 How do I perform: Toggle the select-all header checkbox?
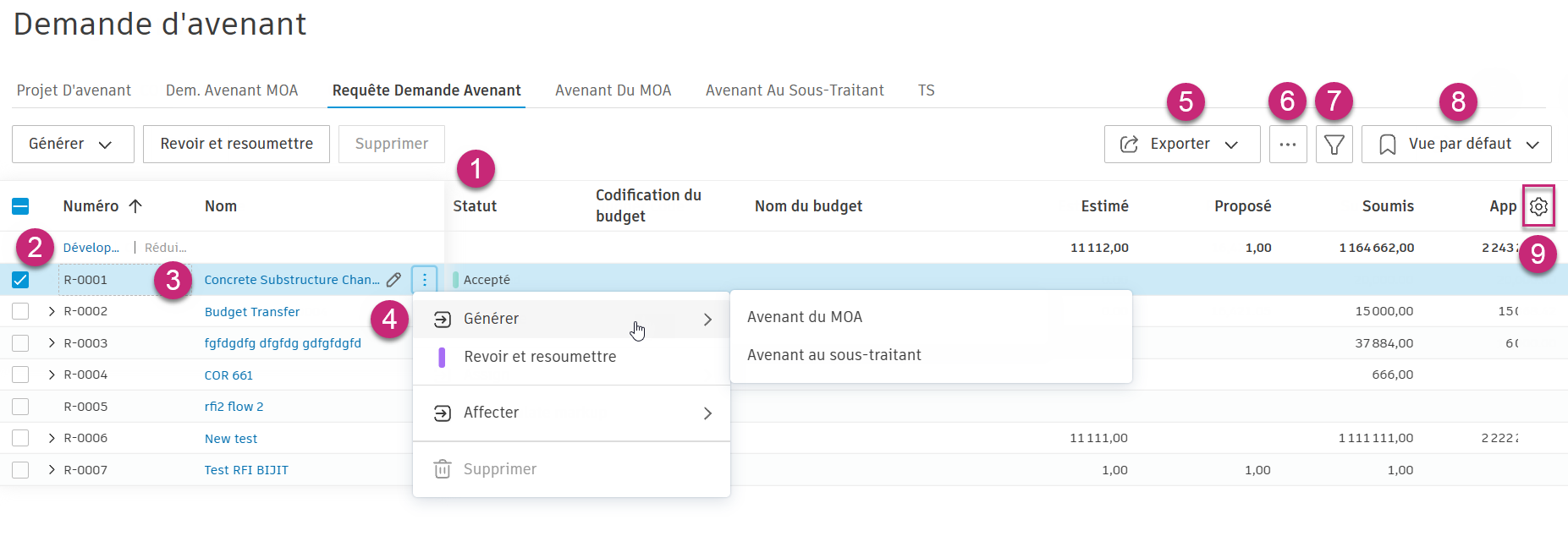click(20, 206)
